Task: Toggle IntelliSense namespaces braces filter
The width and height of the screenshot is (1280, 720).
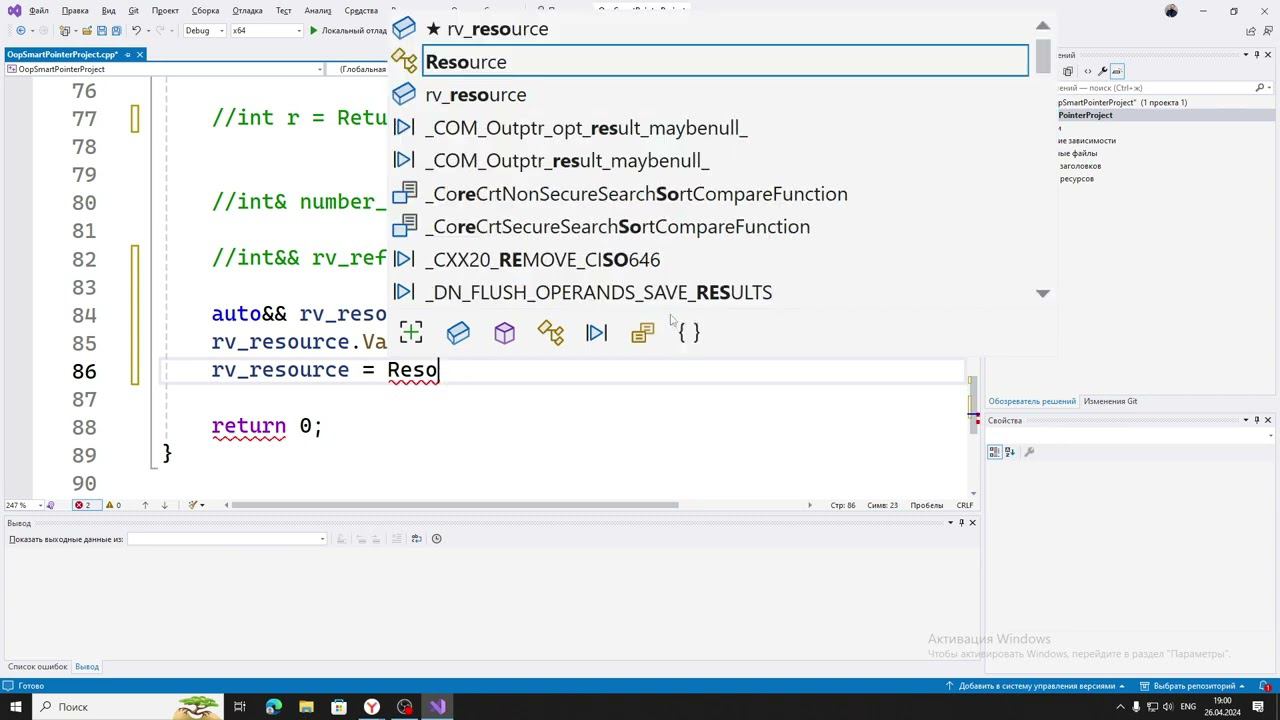Action: tap(689, 332)
